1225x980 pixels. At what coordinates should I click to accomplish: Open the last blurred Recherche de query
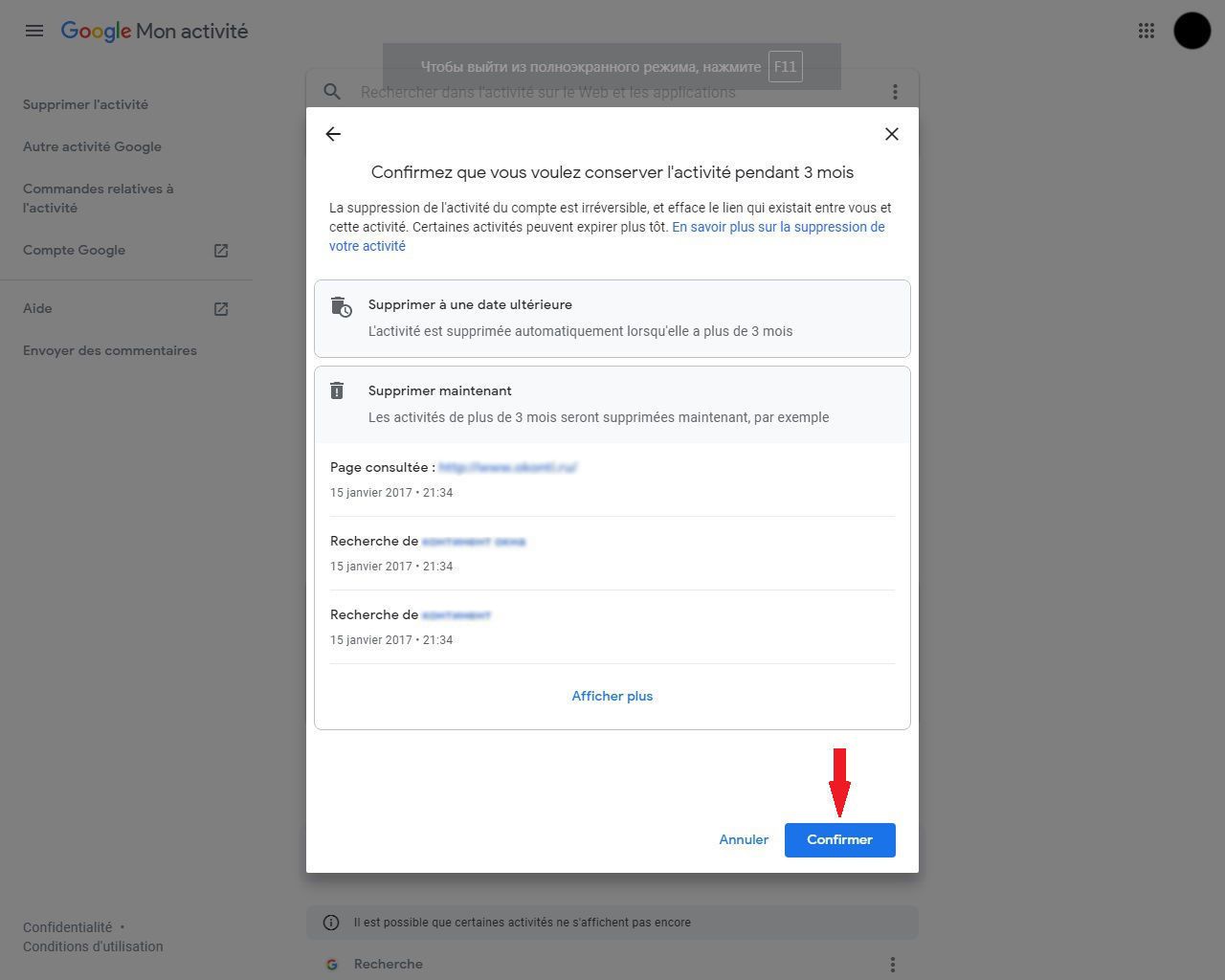tap(457, 615)
